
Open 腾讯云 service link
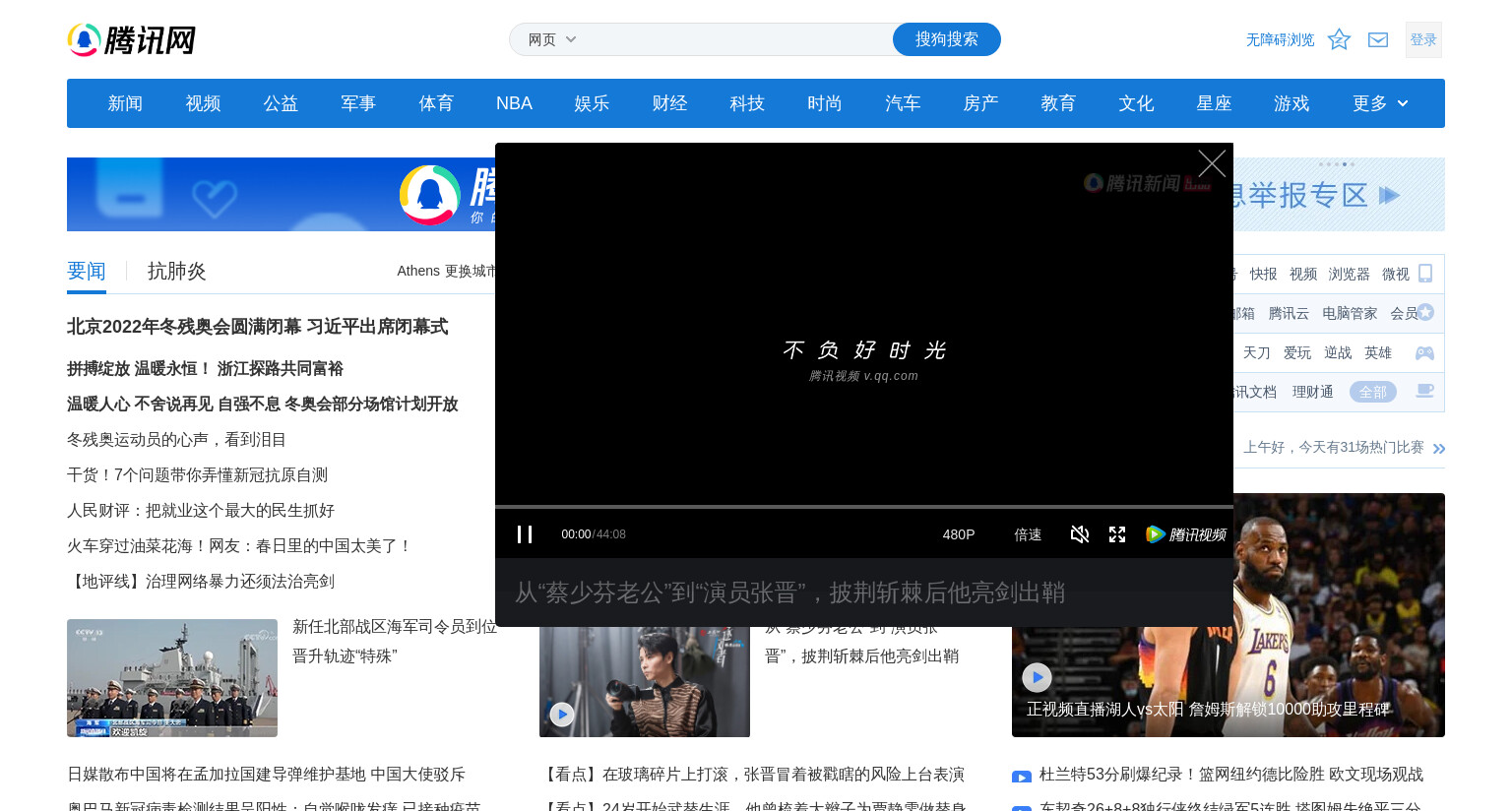click(x=1289, y=313)
